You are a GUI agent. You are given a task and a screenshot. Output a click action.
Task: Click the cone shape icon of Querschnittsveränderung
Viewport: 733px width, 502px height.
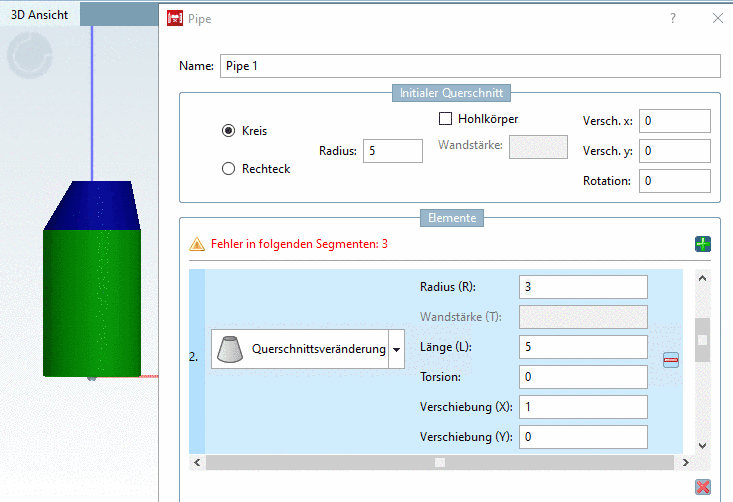[x=230, y=349]
